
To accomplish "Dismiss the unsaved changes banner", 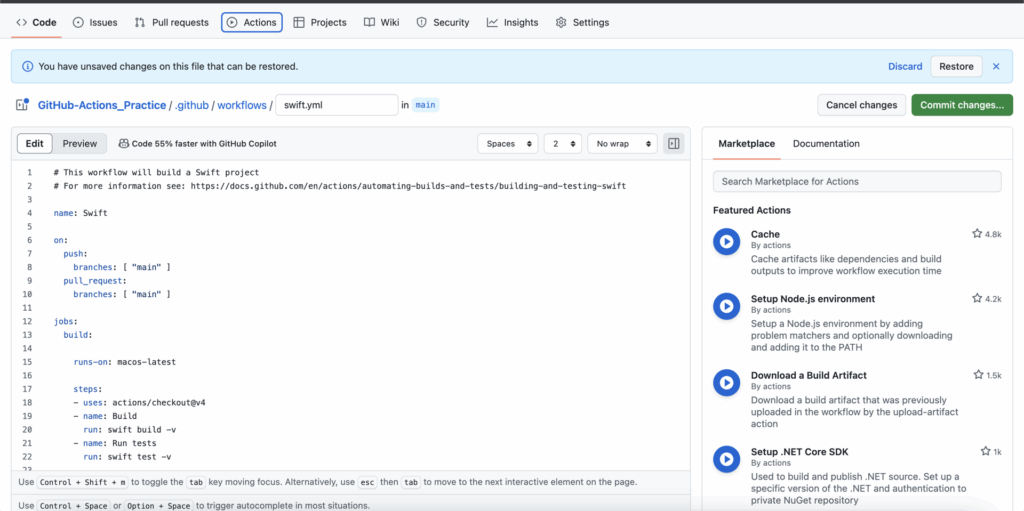I will pos(995,67).
